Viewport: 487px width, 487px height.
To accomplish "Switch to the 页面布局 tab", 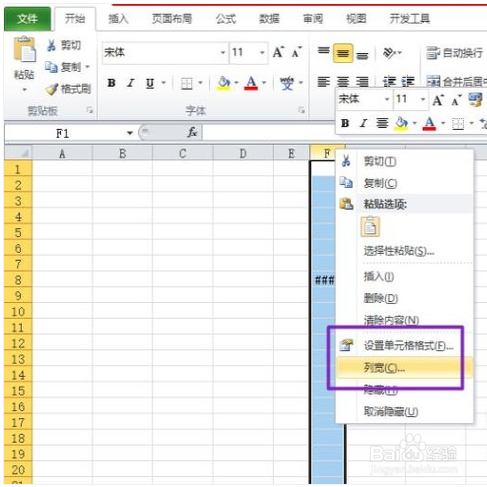I will (x=172, y=19).
